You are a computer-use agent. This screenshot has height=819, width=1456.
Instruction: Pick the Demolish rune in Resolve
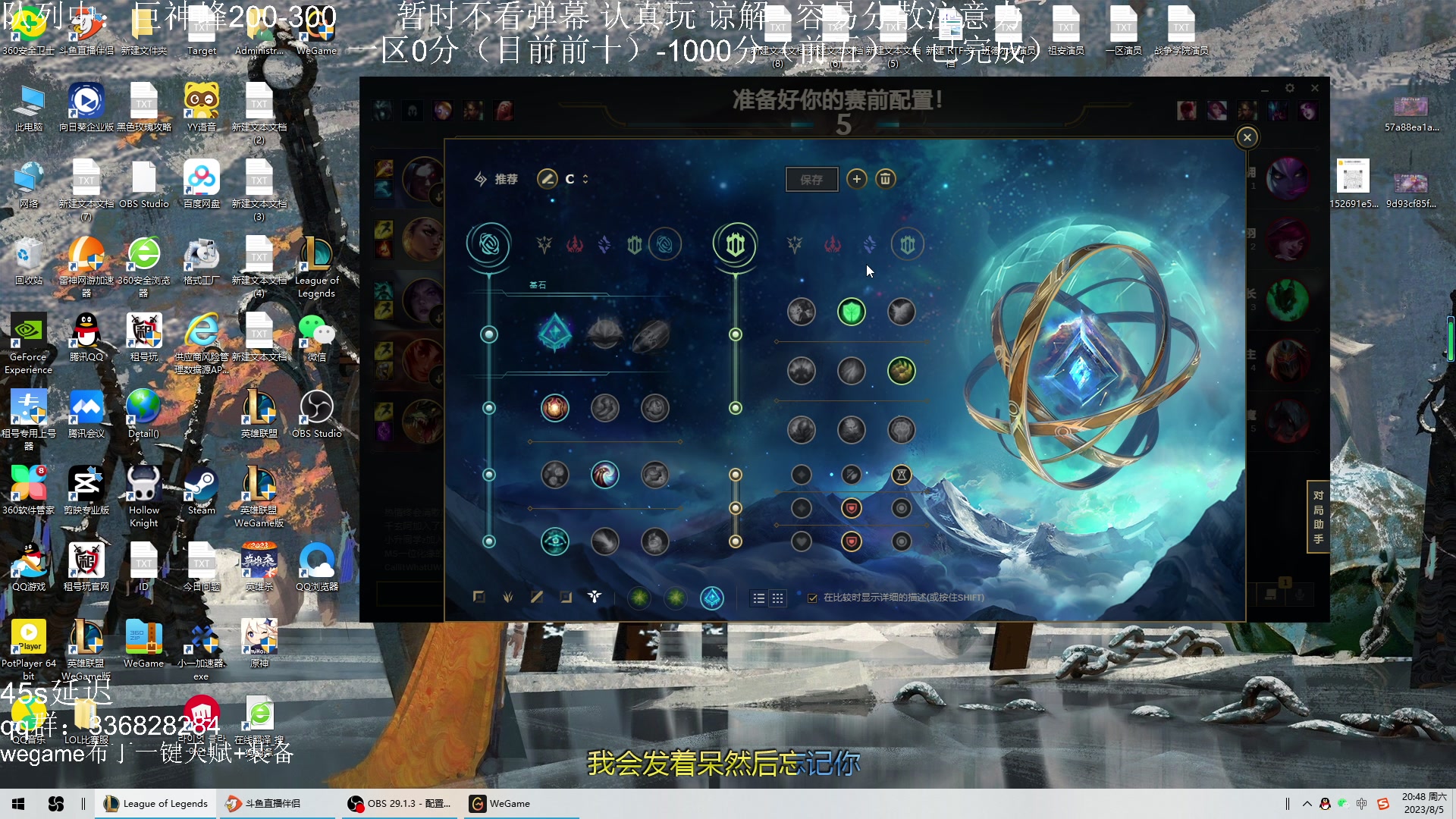click(801, 312)
